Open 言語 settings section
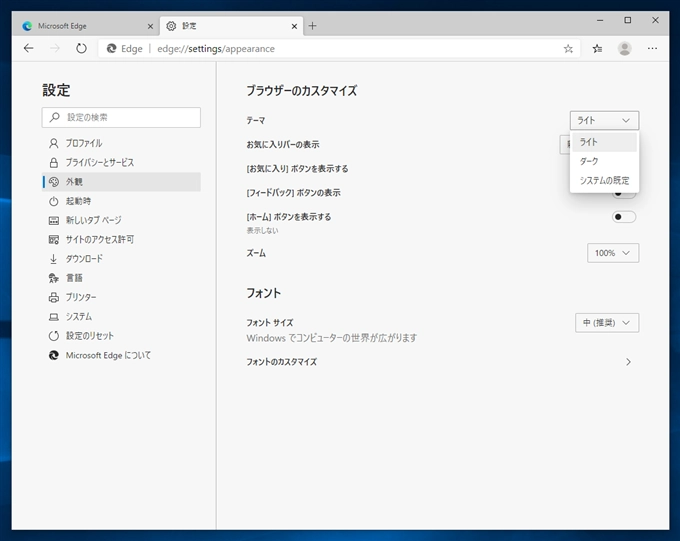 coord(121,278)
